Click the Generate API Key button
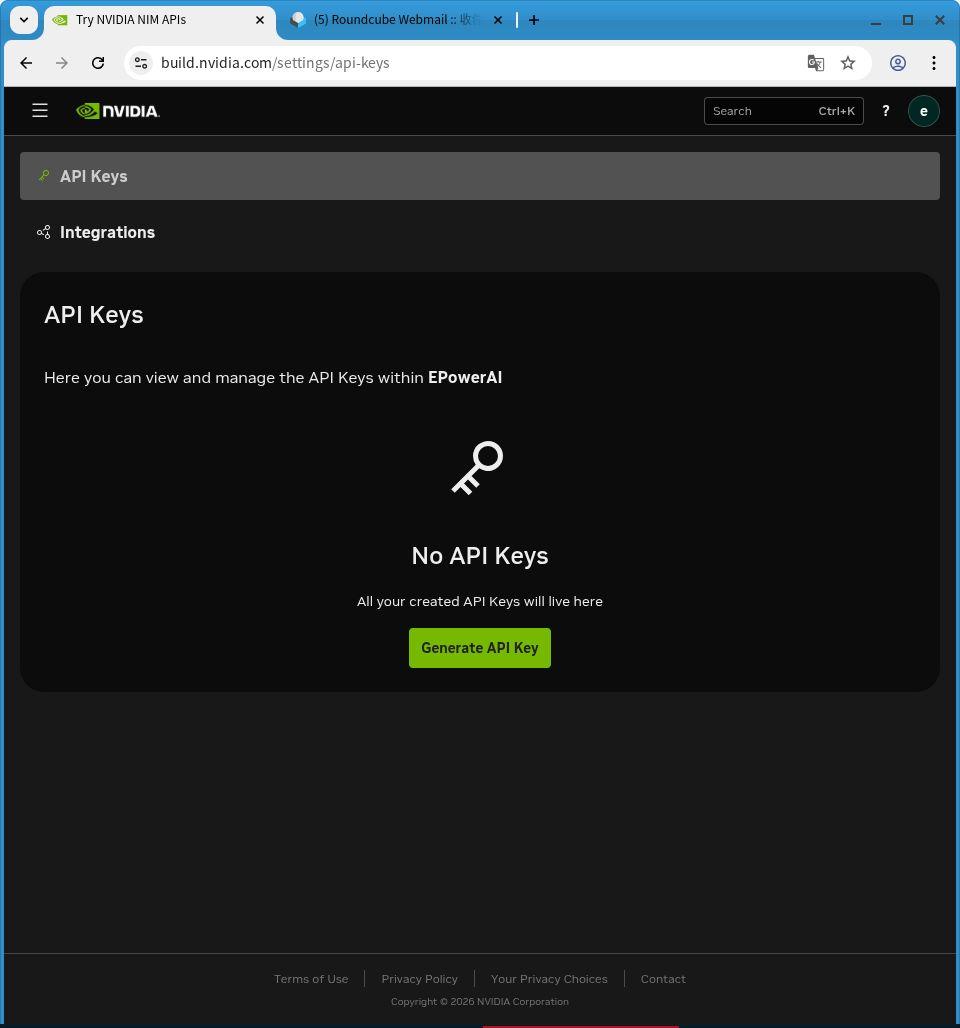 click(479, 648)
